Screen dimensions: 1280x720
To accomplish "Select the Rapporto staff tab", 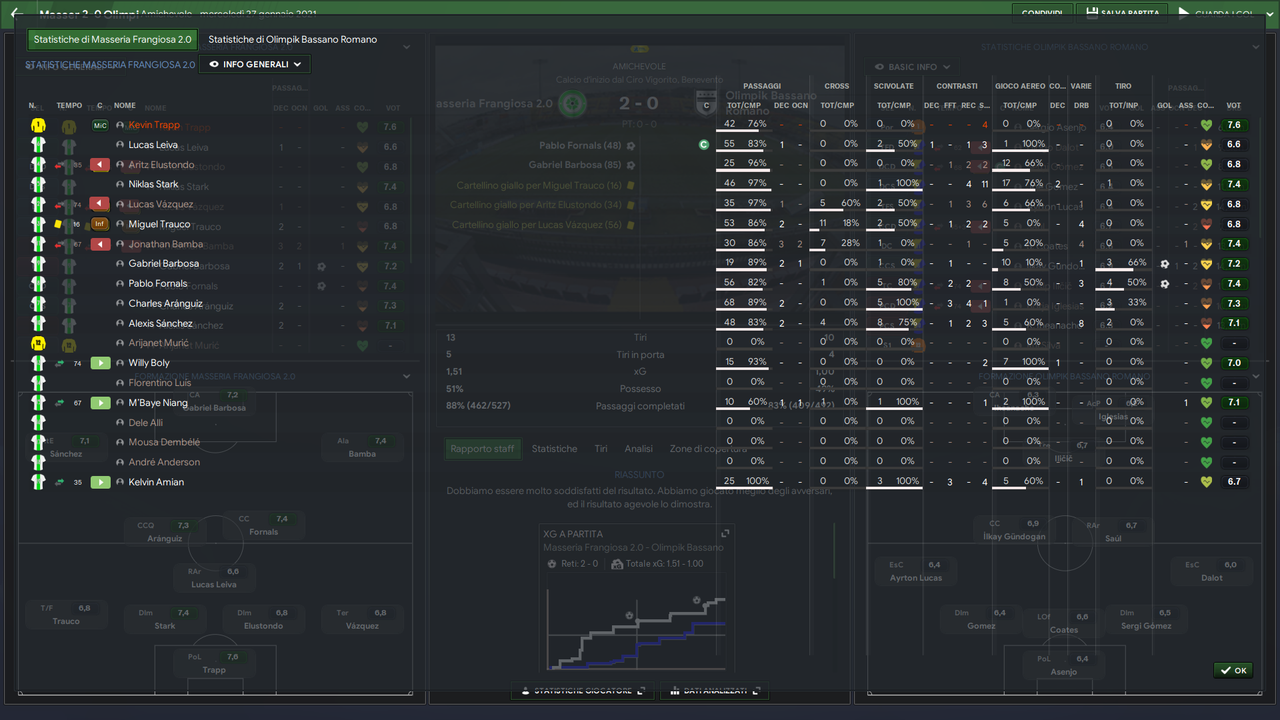I will pos(482,449).
